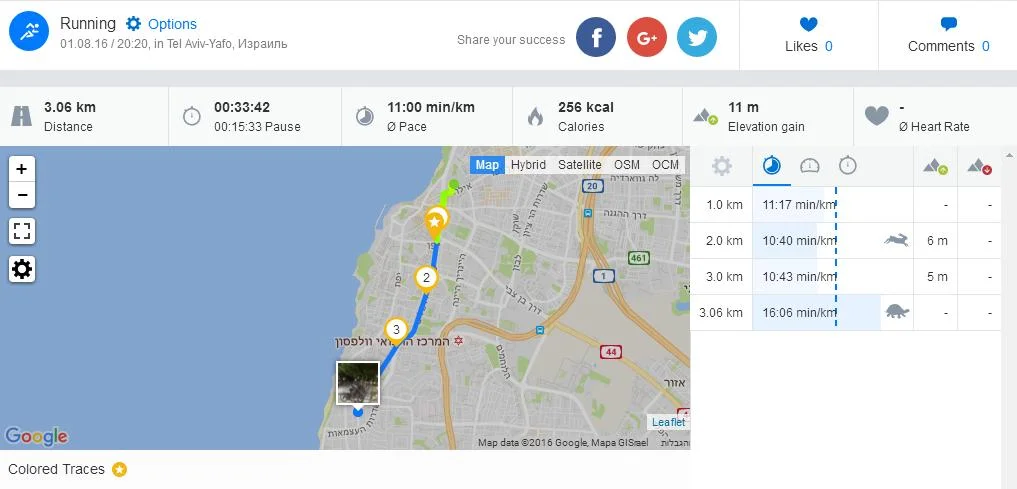This screenshot has width=1017, height=489.
Task: Share run on Twitter
Action: (697, 37)
